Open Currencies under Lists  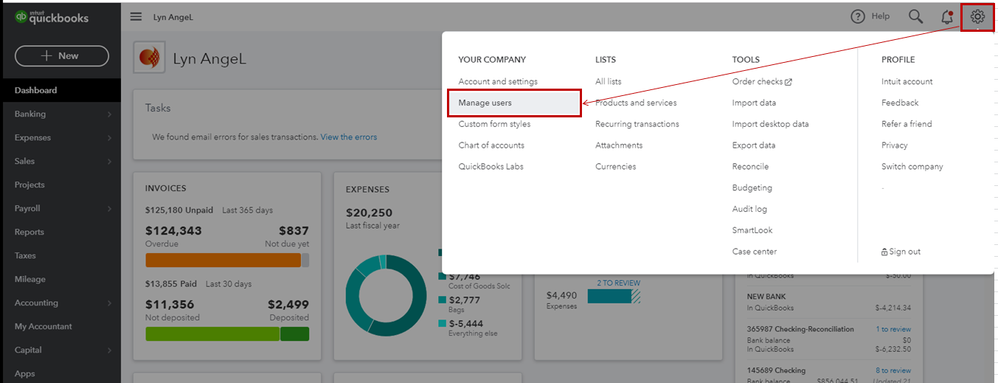(615, 167)
